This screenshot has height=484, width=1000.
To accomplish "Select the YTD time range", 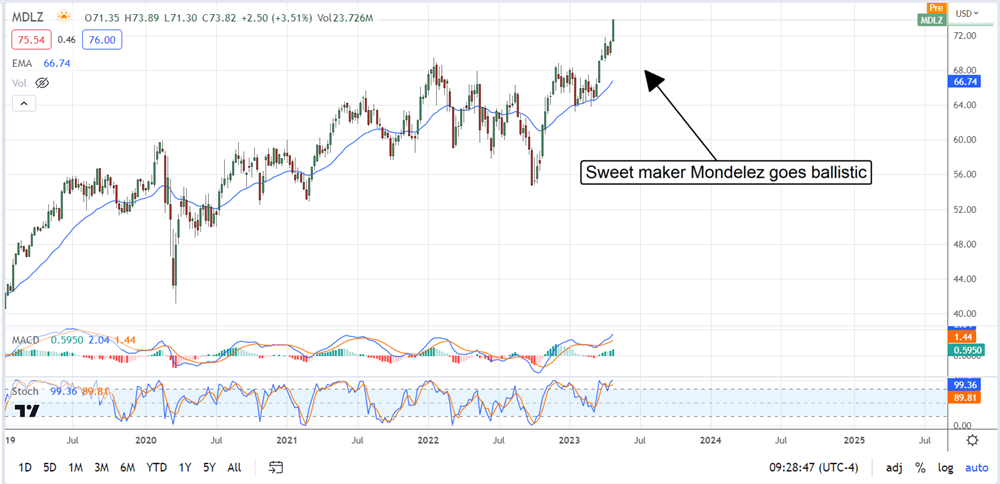I will [156, 467].
